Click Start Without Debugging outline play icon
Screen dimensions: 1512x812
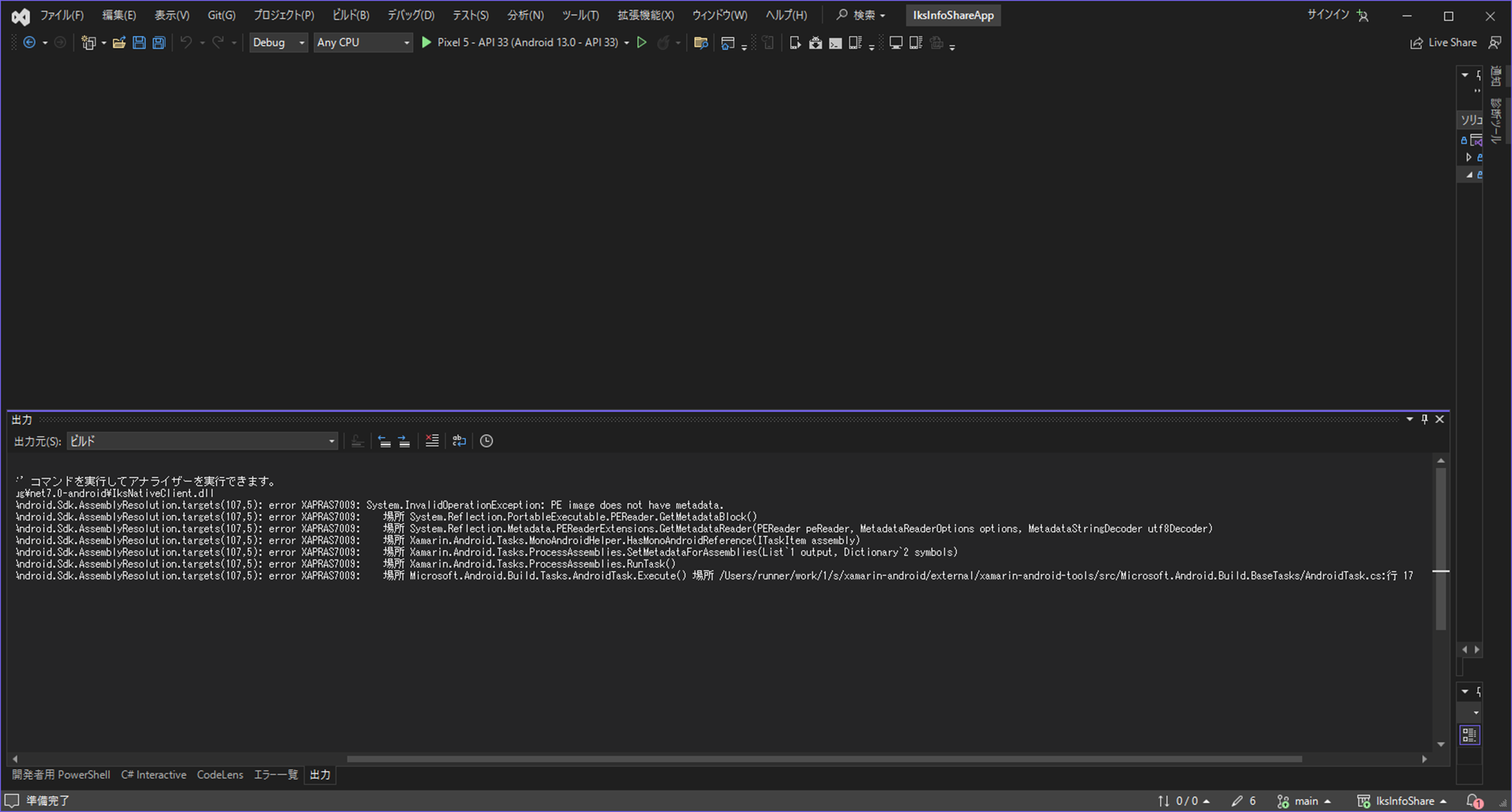click(x=641, y=42)
